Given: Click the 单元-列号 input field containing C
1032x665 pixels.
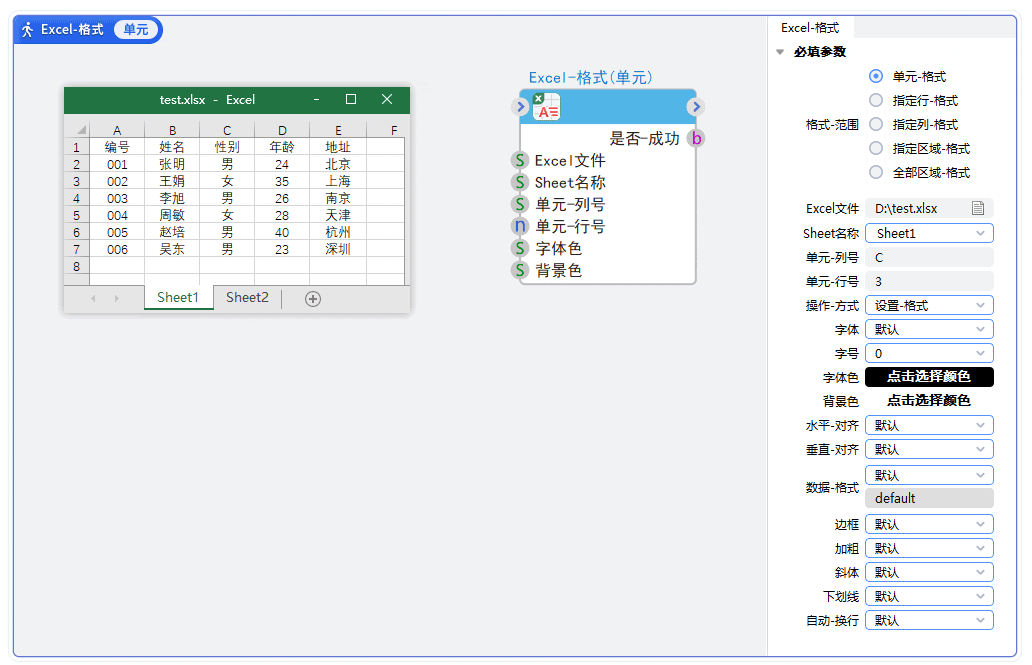Looking at the screenshot, I should coord(929,257).
